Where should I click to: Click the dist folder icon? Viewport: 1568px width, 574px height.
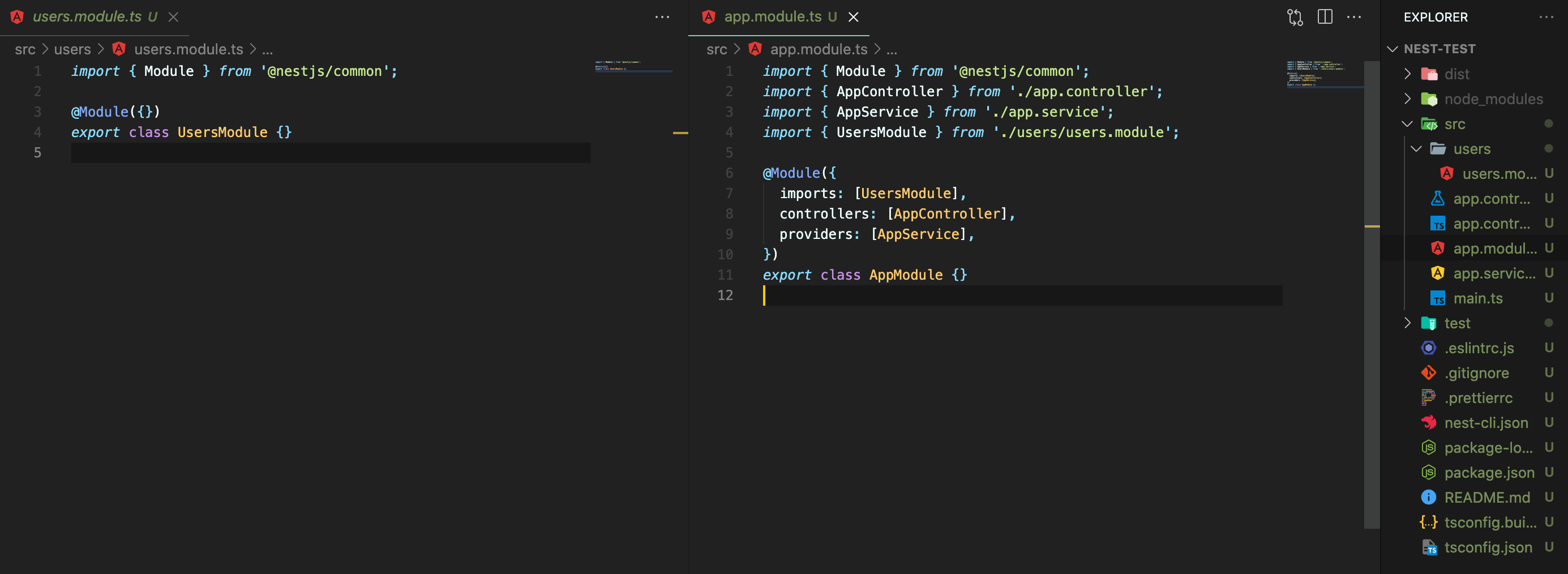coord(1429,74)
